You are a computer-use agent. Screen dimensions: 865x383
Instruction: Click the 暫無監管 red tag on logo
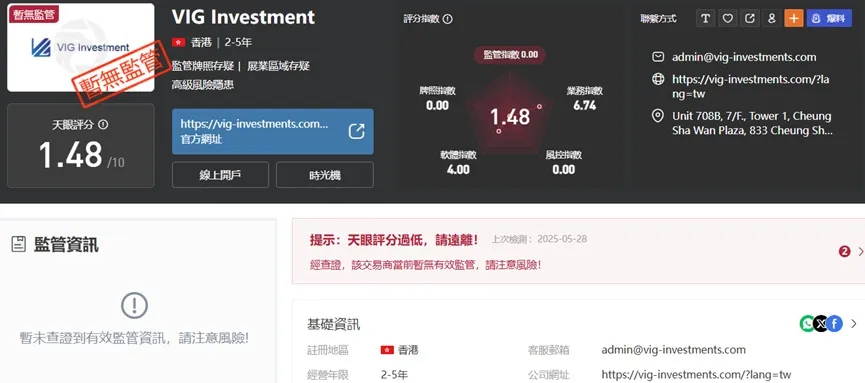[34, 14]
